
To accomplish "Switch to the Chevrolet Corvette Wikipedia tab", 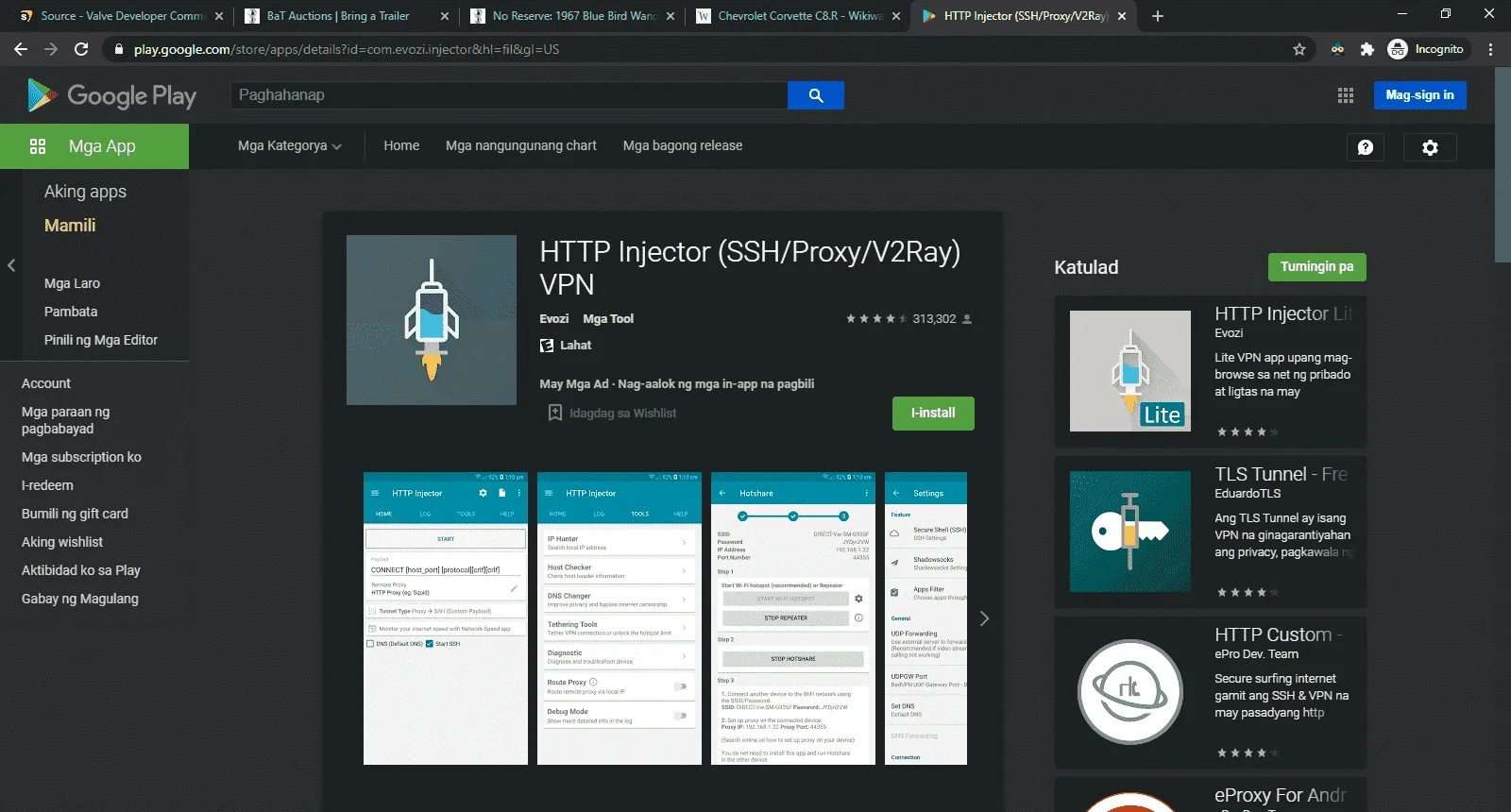I will pos(796,16).
